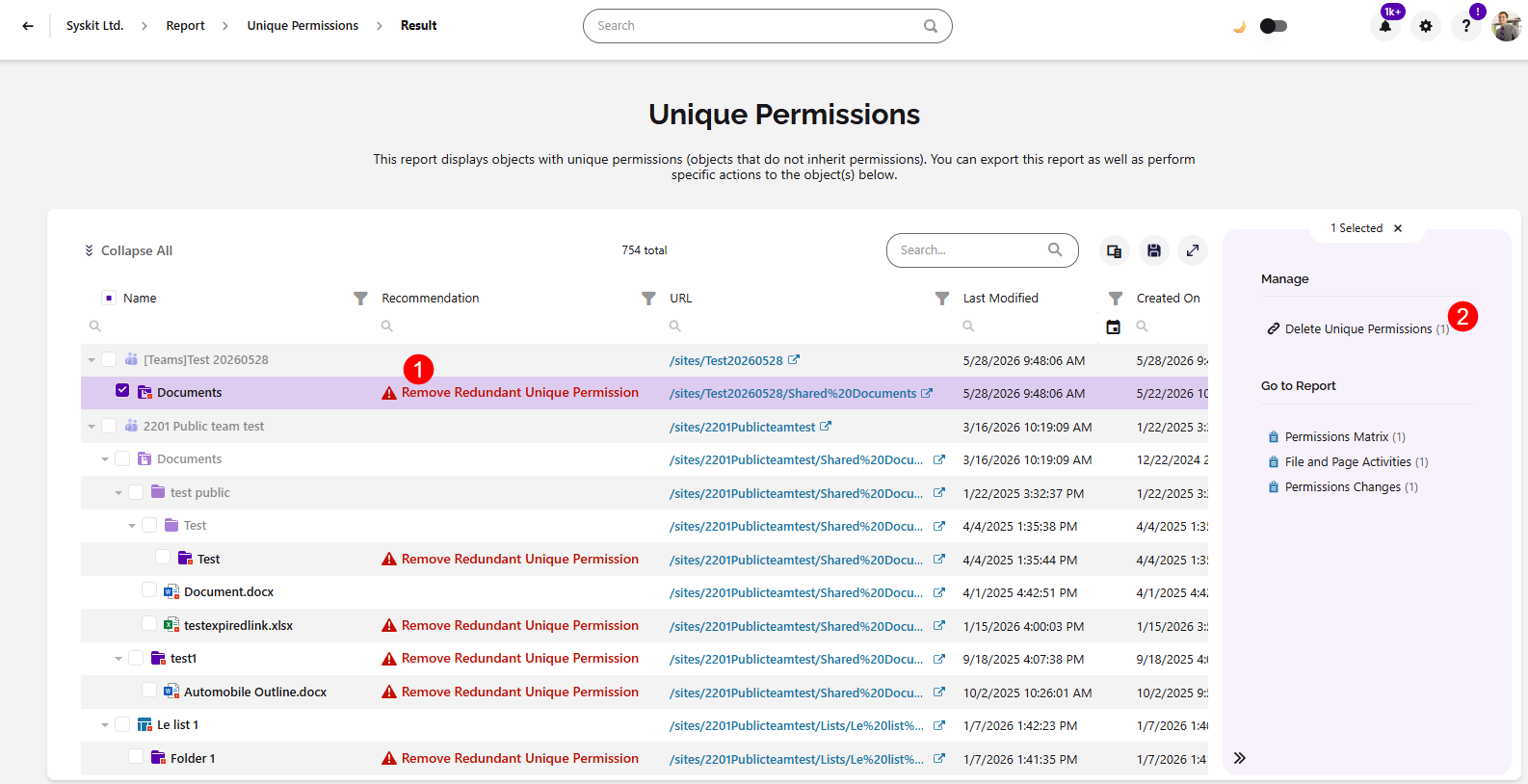Open external link icon for Document.docx row
Viewport: 1528px width, 784px height.
pyautogui.click(x=939, y=592)
